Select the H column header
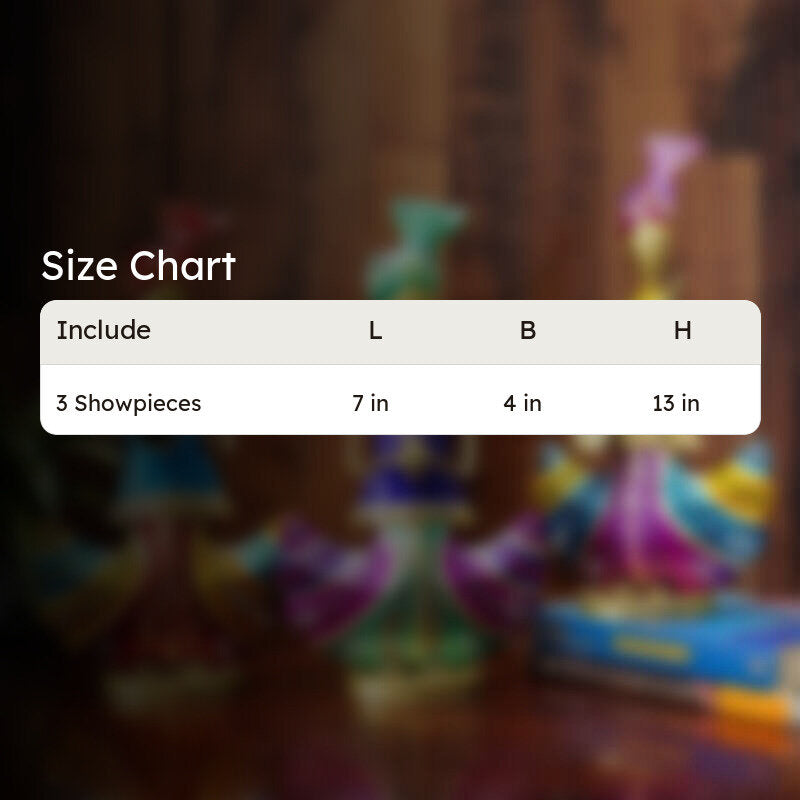 tap(683, 331)
